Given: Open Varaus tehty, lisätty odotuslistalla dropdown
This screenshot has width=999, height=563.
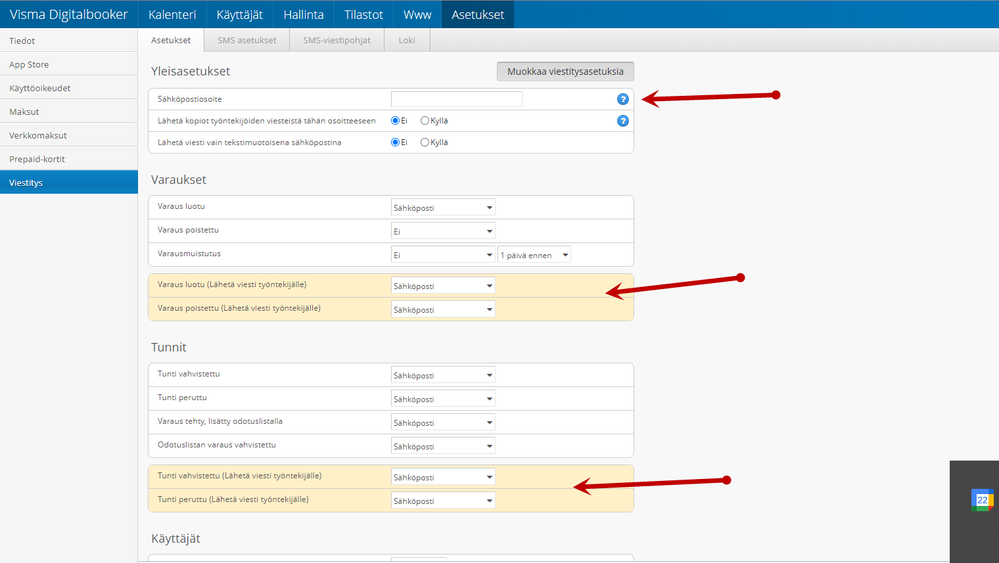Looking at the screenshot, I should [443, 422].
